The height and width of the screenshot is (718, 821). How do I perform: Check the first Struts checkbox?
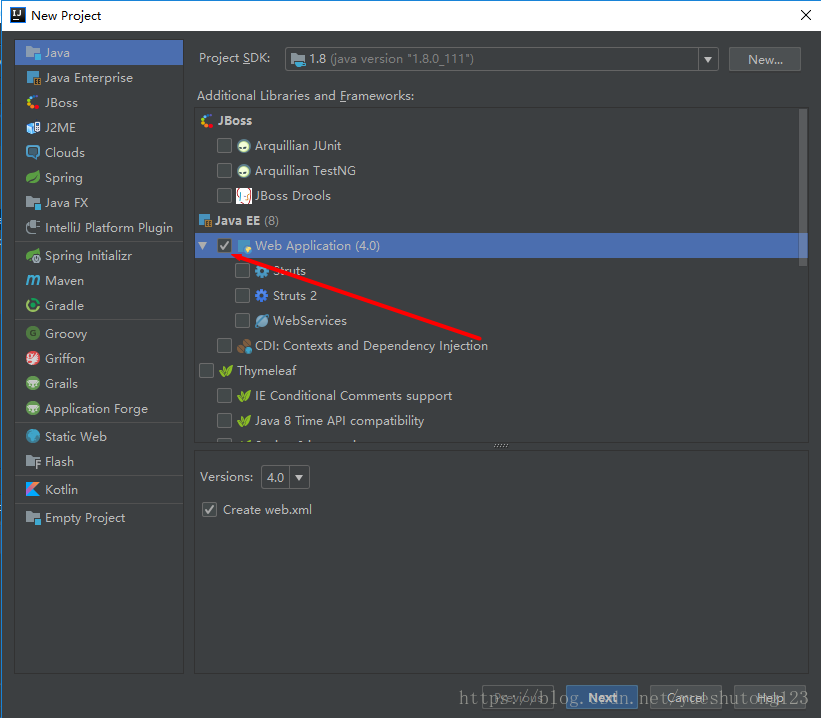[242, 271]
